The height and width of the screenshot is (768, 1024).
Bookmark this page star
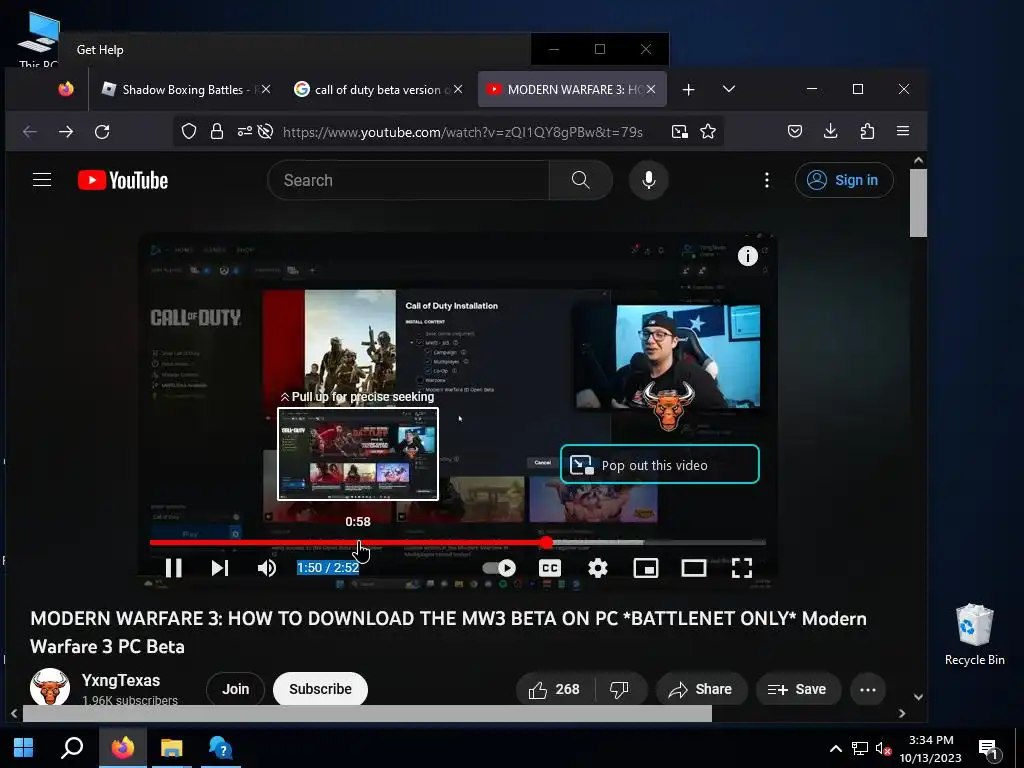point(708,132)
